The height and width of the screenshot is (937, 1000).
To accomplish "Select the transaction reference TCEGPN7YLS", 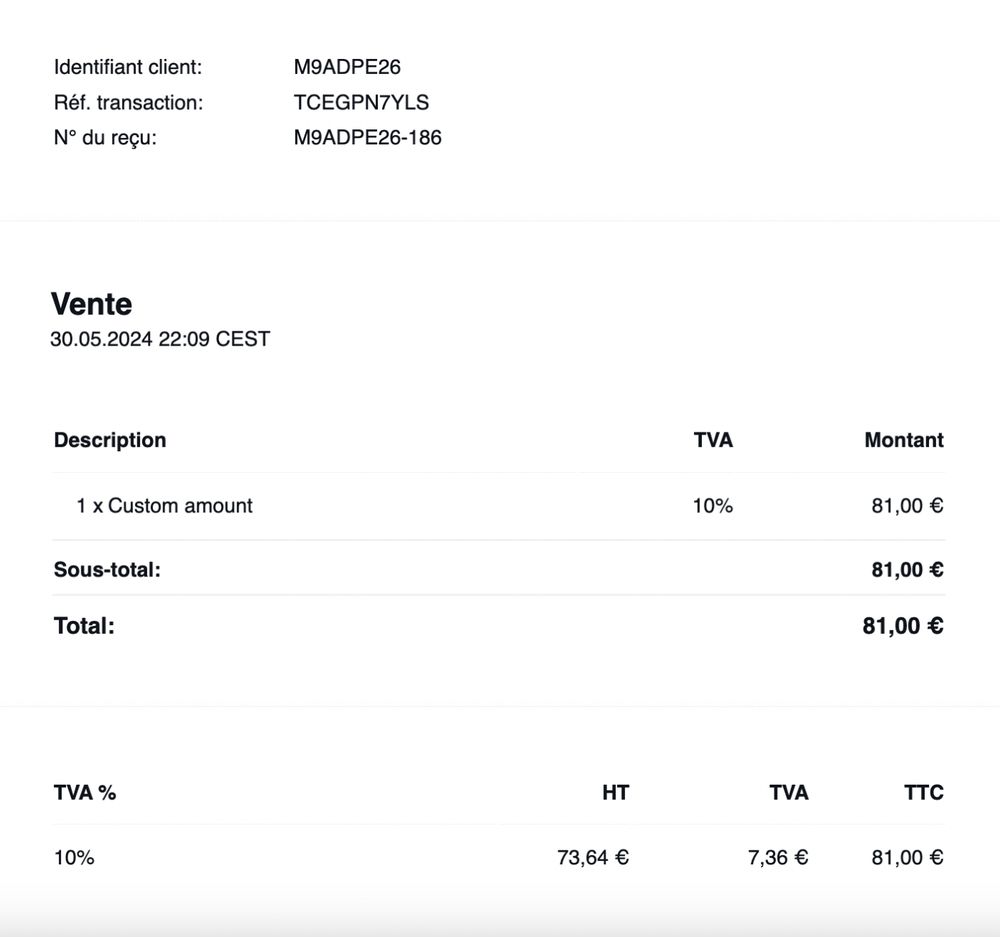I will (361, 103).
